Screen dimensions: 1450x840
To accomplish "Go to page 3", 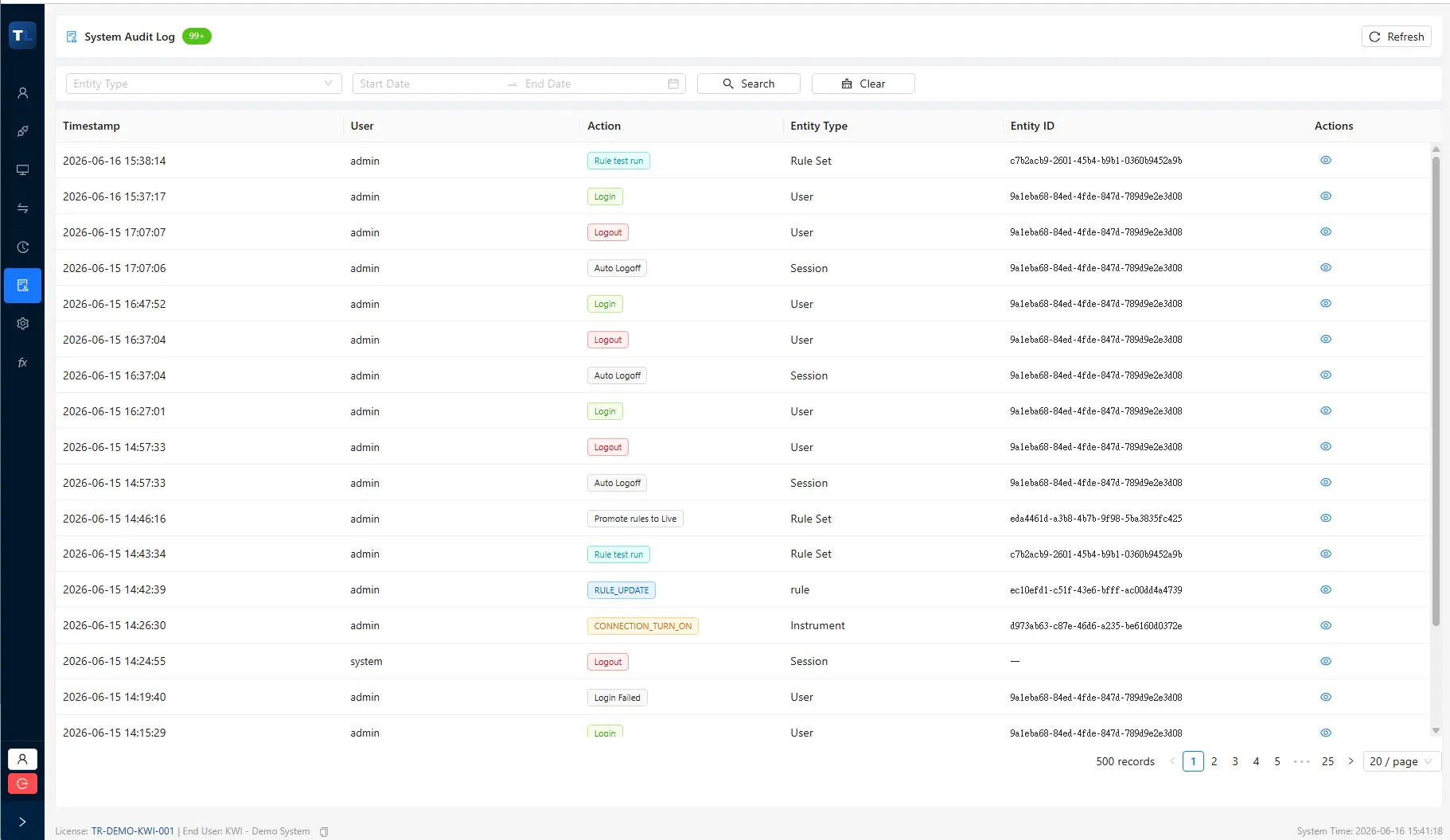I will 1235,761.
